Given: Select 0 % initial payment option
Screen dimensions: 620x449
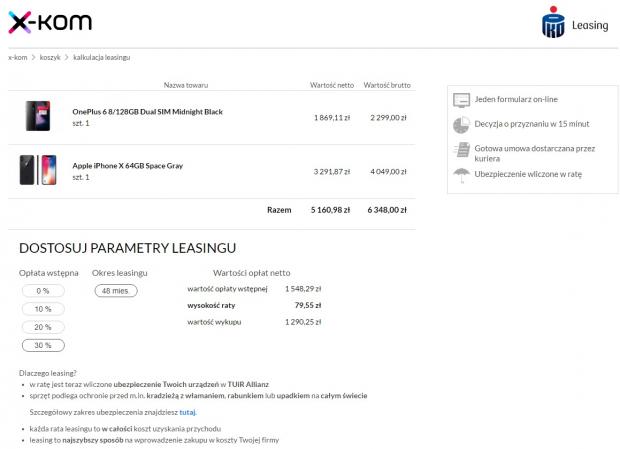Looking at the screenshot, I should pos(43,291).
